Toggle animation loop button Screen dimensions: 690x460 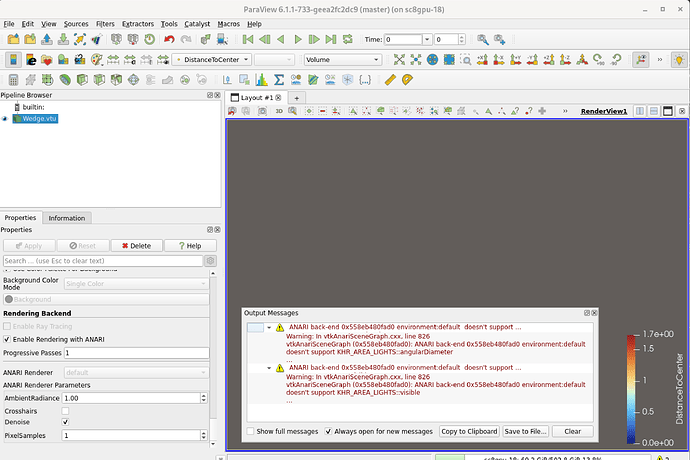[348, 39]
